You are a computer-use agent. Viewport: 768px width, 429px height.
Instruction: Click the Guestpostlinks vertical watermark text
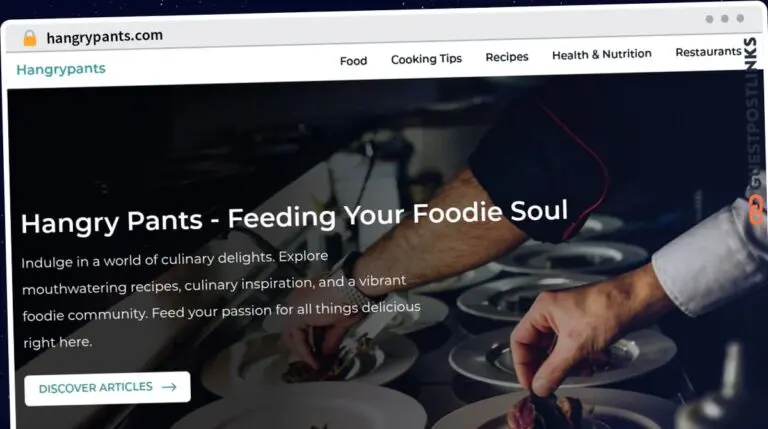click(754, 113)
